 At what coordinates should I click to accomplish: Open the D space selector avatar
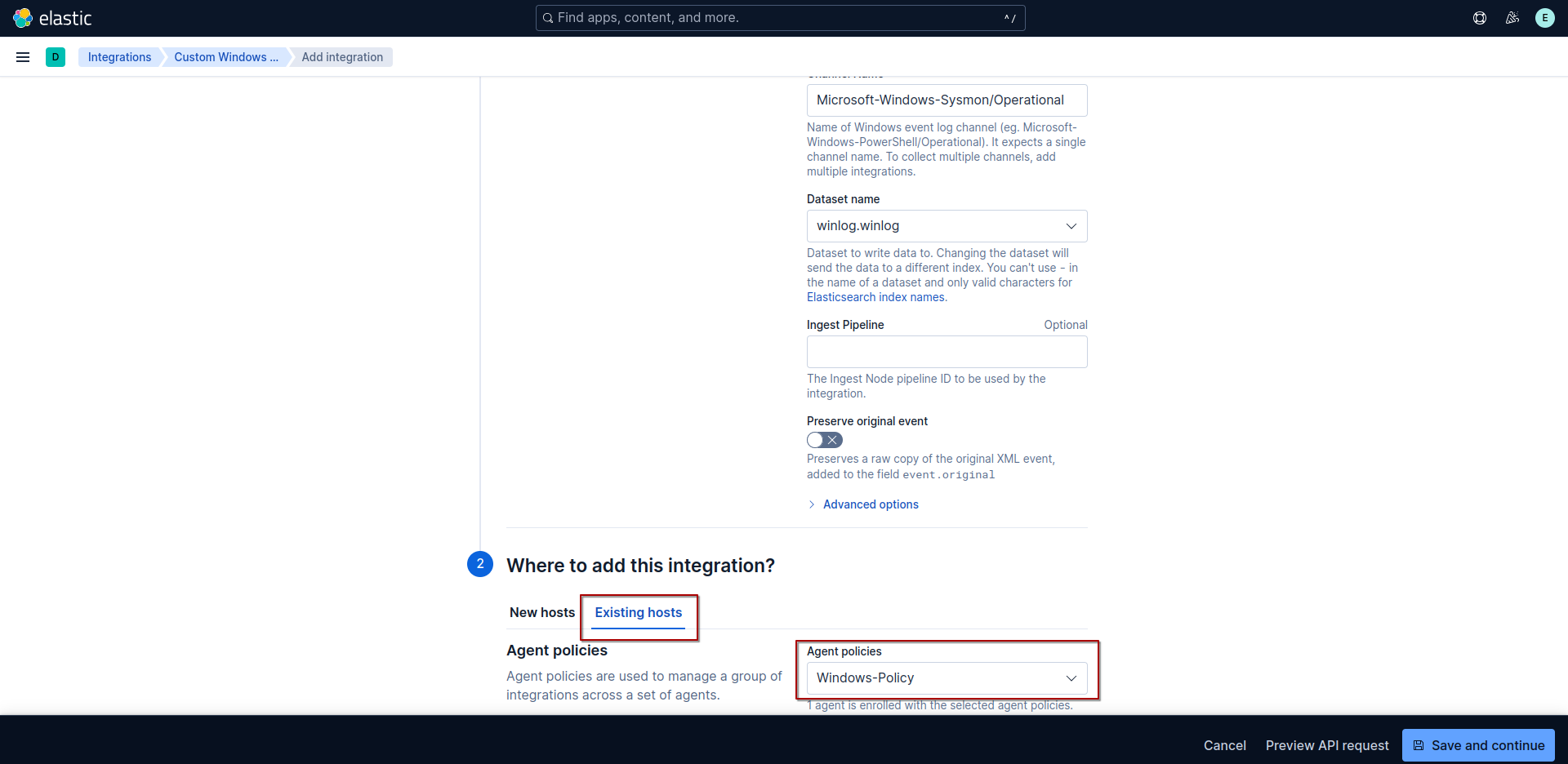[56, 57]
